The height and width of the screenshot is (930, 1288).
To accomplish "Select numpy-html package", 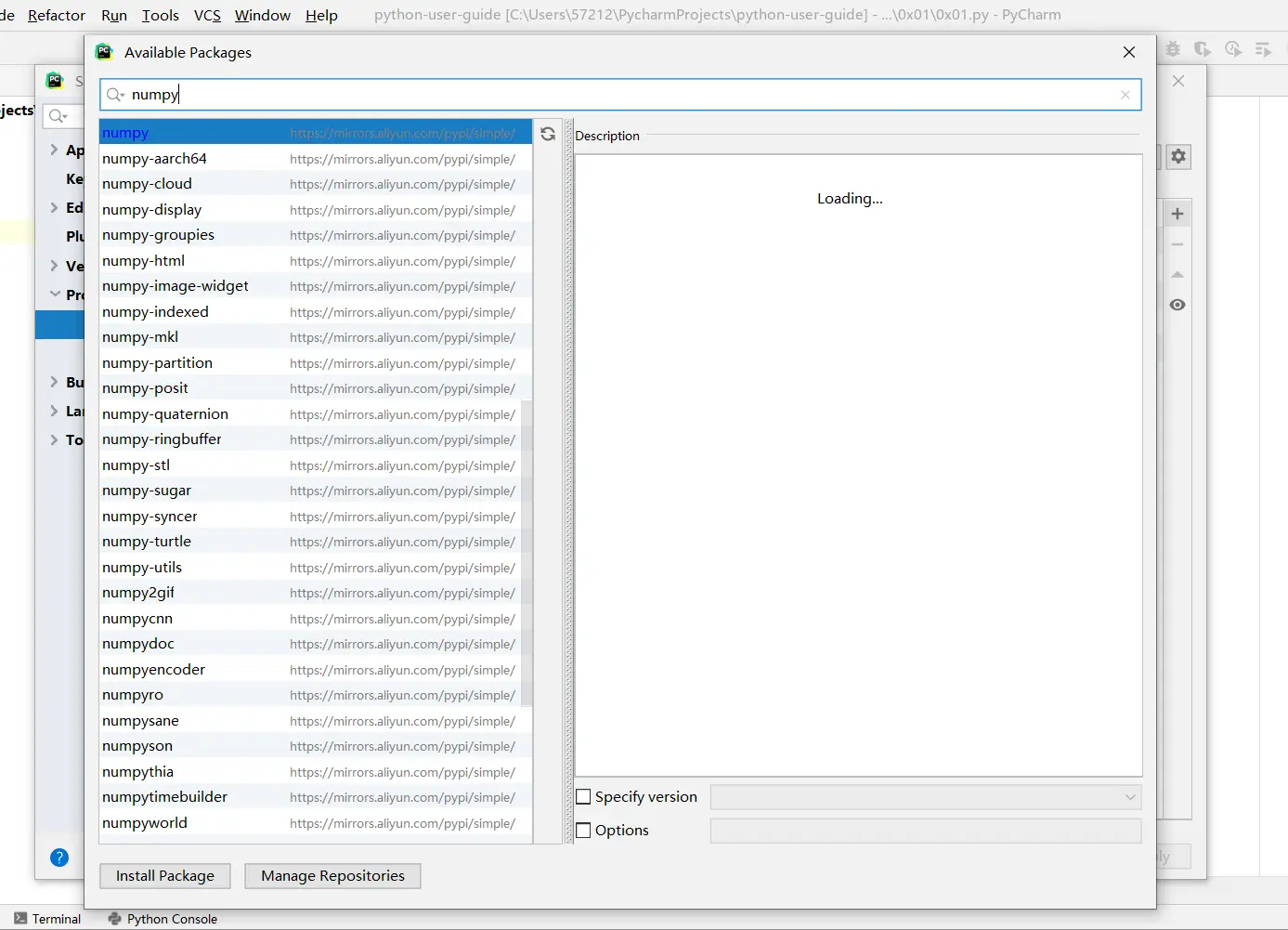I will (316, 261).
